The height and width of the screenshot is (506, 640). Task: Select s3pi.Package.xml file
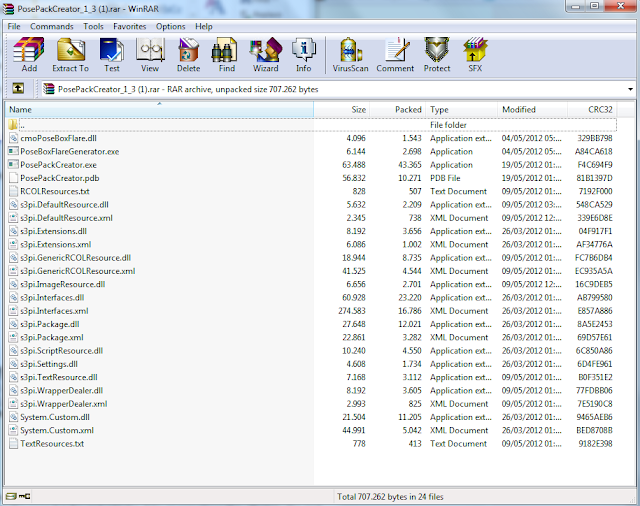[52, 337]
